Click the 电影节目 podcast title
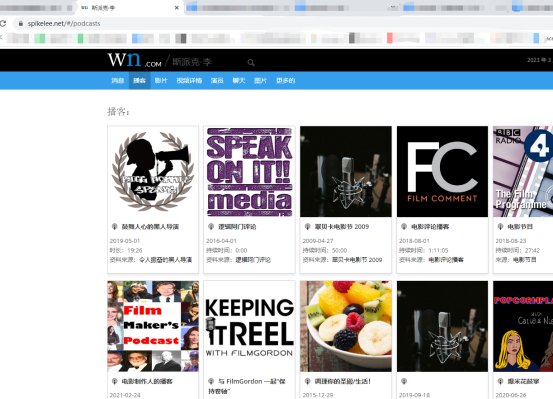553x399 pixels. pyautogui.click(x=520, y=226)
